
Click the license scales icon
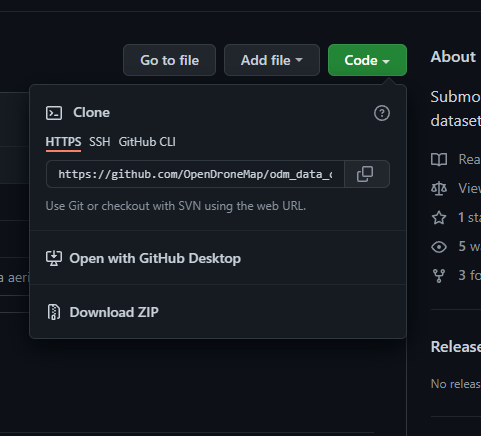coord(439,189)
